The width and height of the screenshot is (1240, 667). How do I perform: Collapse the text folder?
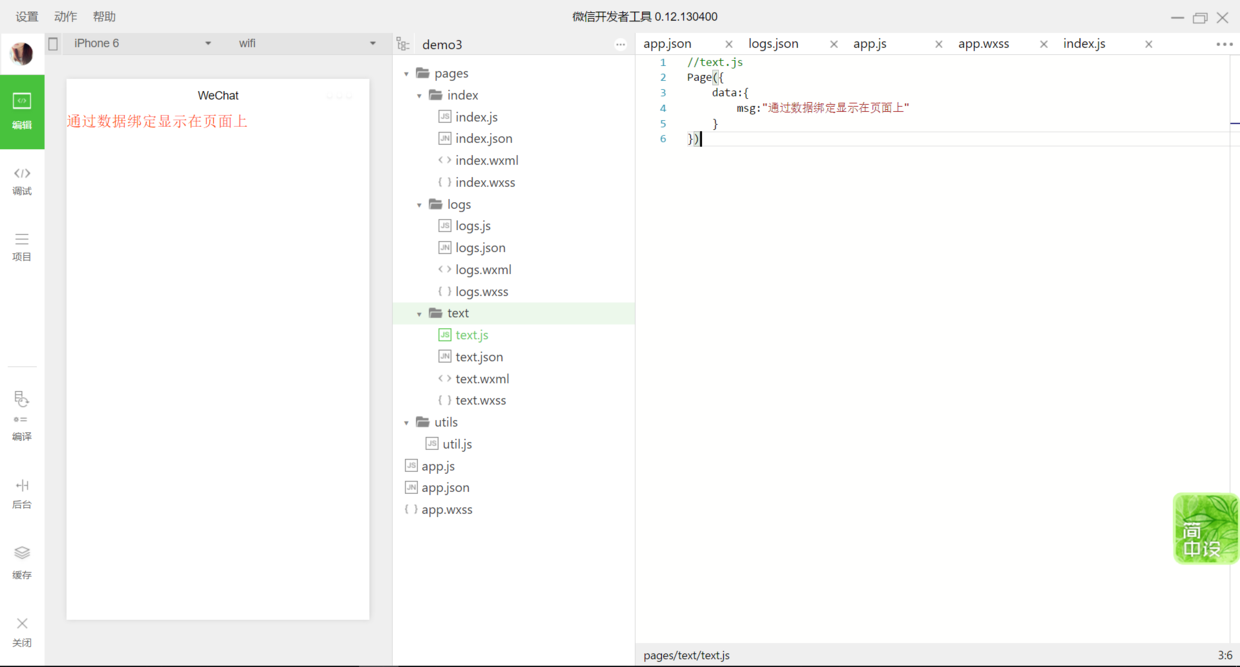pos(420,314)
